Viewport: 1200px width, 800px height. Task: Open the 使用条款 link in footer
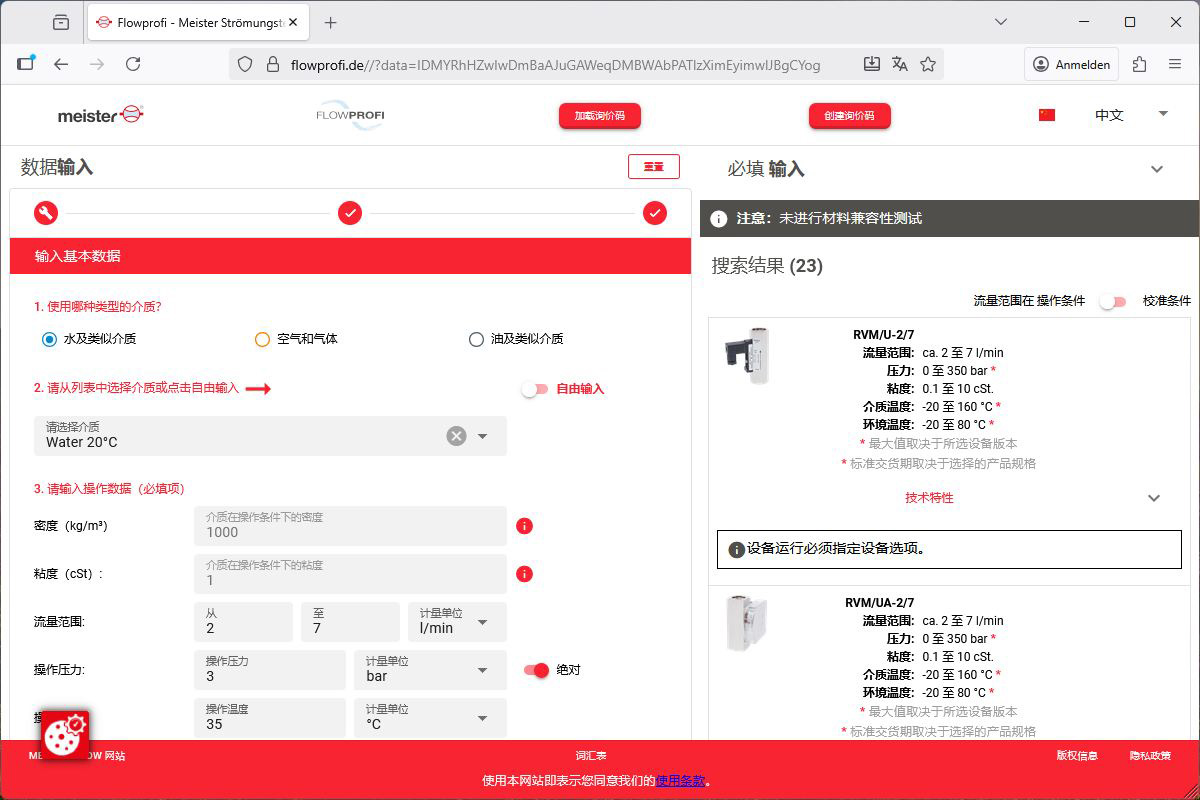click(681, 780)
